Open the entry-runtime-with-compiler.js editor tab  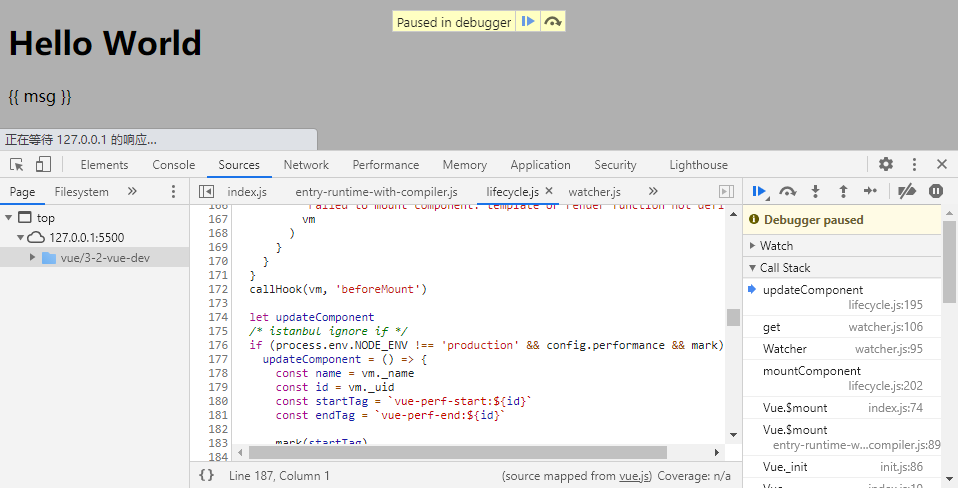(376, 192)
